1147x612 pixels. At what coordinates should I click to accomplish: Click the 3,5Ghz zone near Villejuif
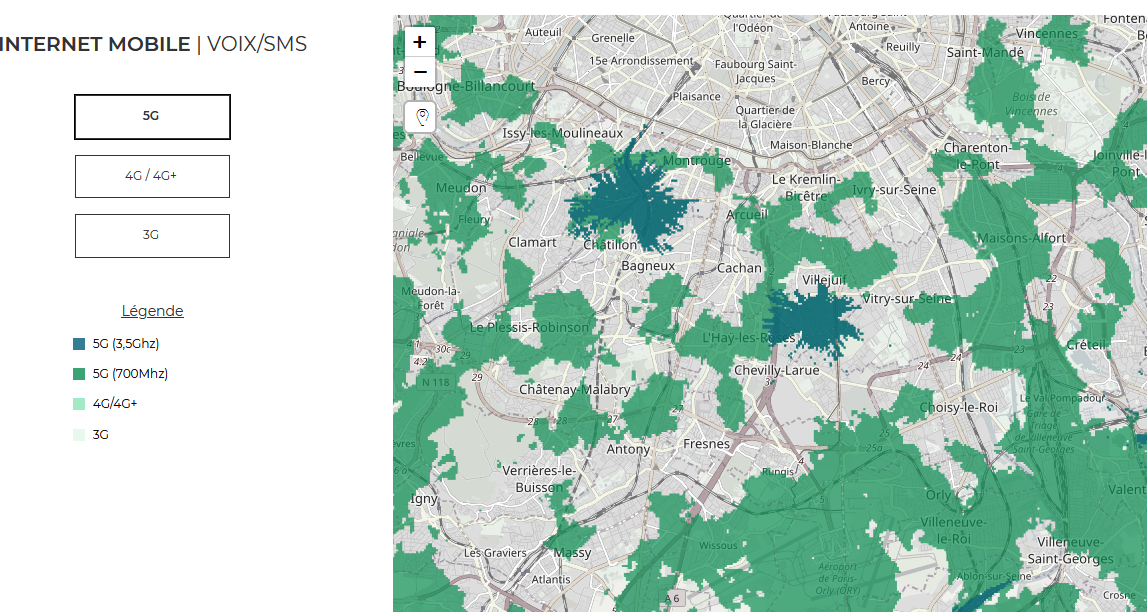click(x=814, y=320)
